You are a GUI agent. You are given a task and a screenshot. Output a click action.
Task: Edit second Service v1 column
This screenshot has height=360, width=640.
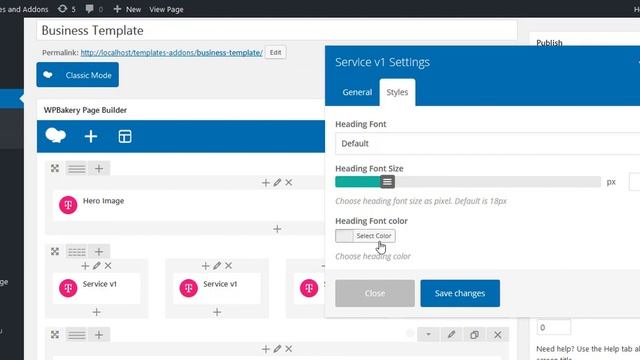pyautogui.click(x=217, y=266)
